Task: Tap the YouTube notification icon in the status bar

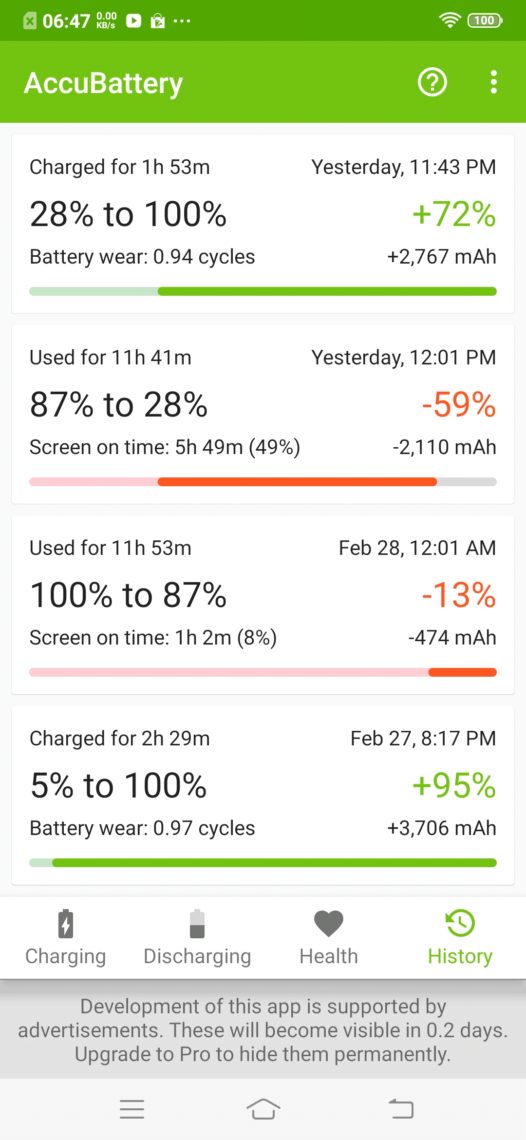Action: coord(133,21)
